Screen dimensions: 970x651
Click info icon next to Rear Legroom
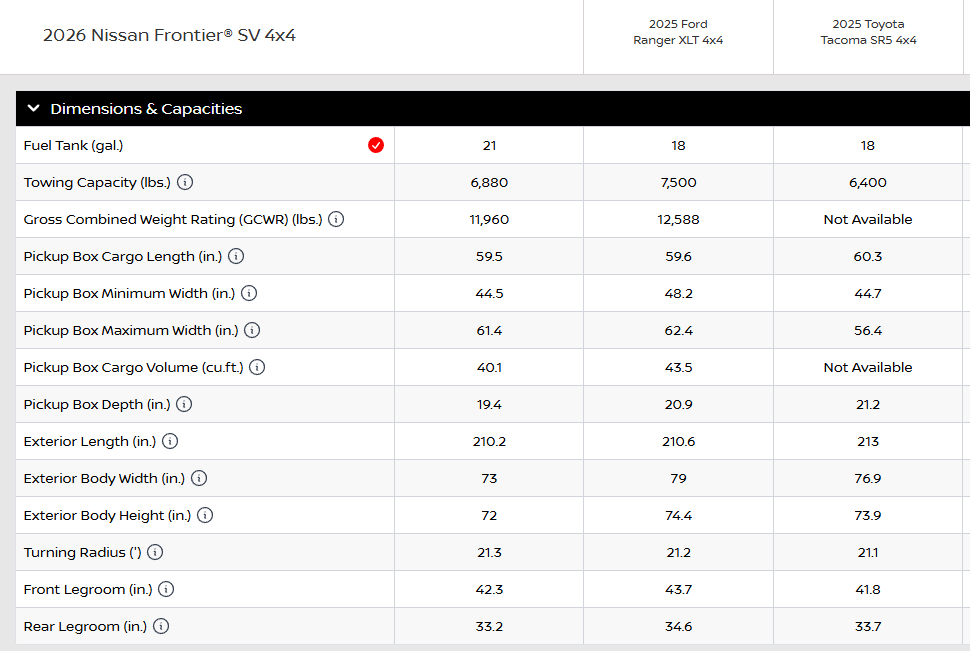[161, 626]
